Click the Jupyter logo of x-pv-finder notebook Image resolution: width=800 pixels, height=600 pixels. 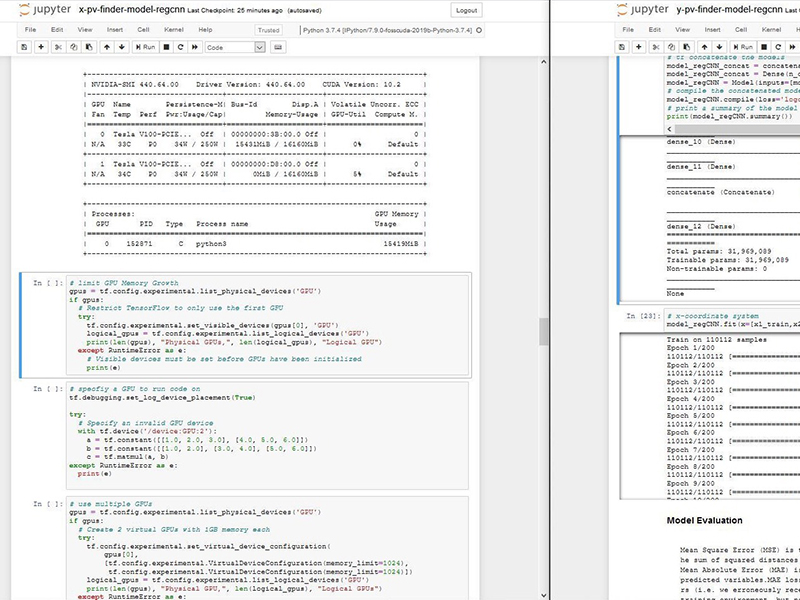[x=45, y=10]
